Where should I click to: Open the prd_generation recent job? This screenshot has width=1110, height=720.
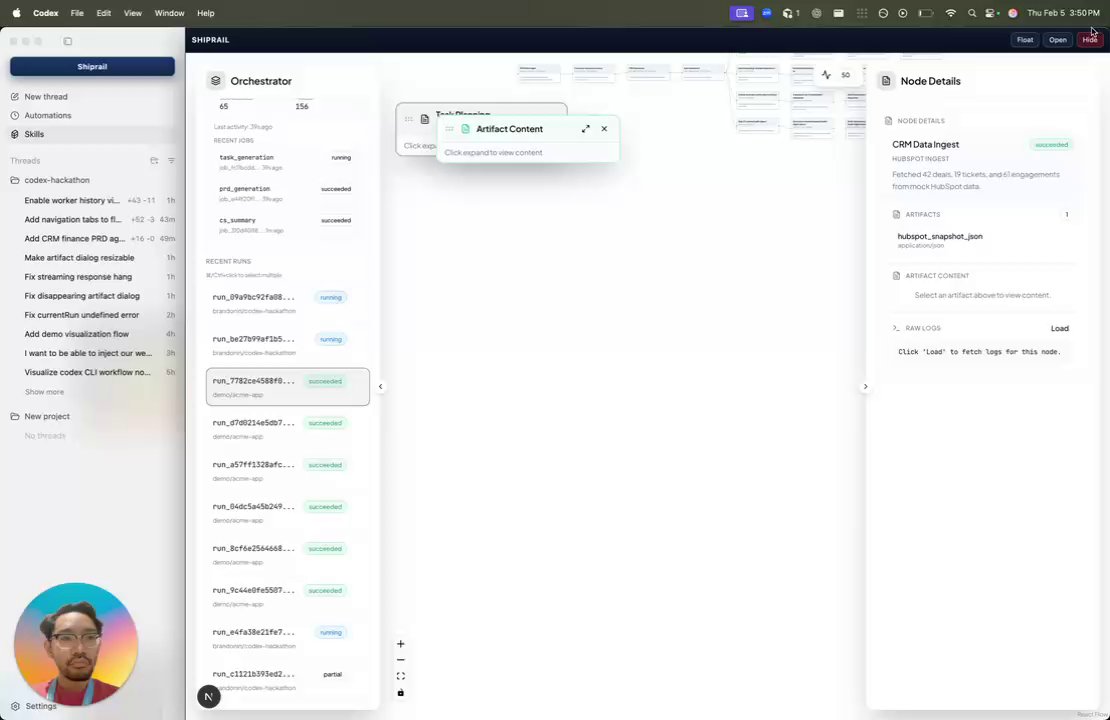[285, 193]
